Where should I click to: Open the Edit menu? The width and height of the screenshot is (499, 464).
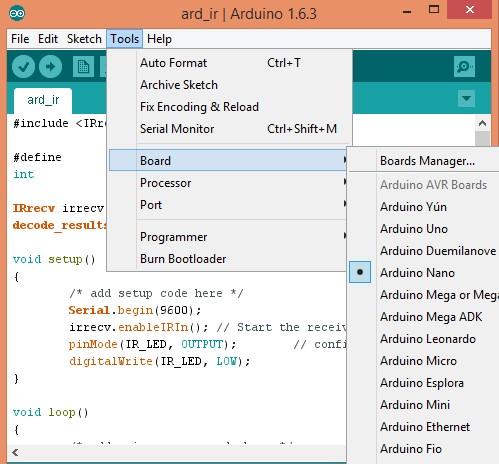pyautogui.click(x=48, y=39)
